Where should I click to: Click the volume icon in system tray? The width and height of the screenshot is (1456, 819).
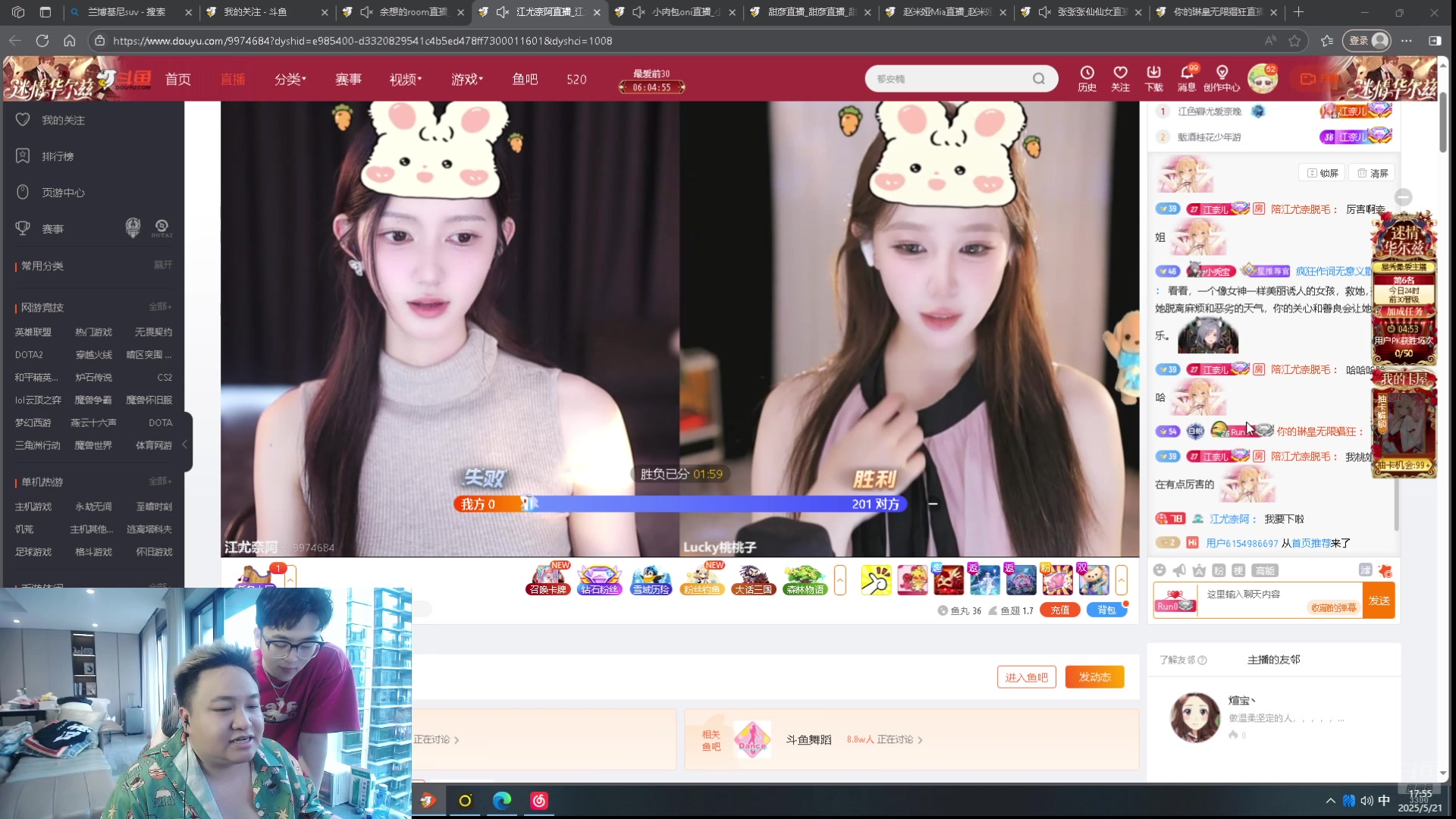1367,801
